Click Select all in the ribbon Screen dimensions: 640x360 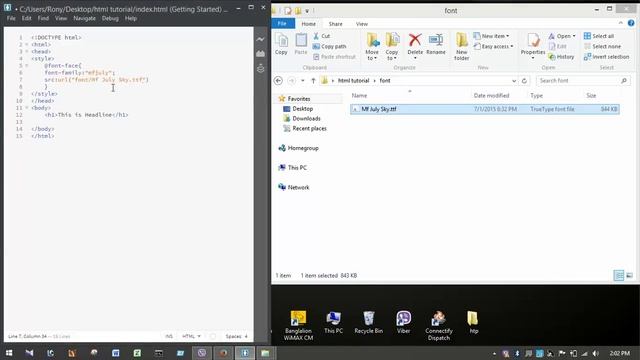pyautogui.click(x=599, y=36)
